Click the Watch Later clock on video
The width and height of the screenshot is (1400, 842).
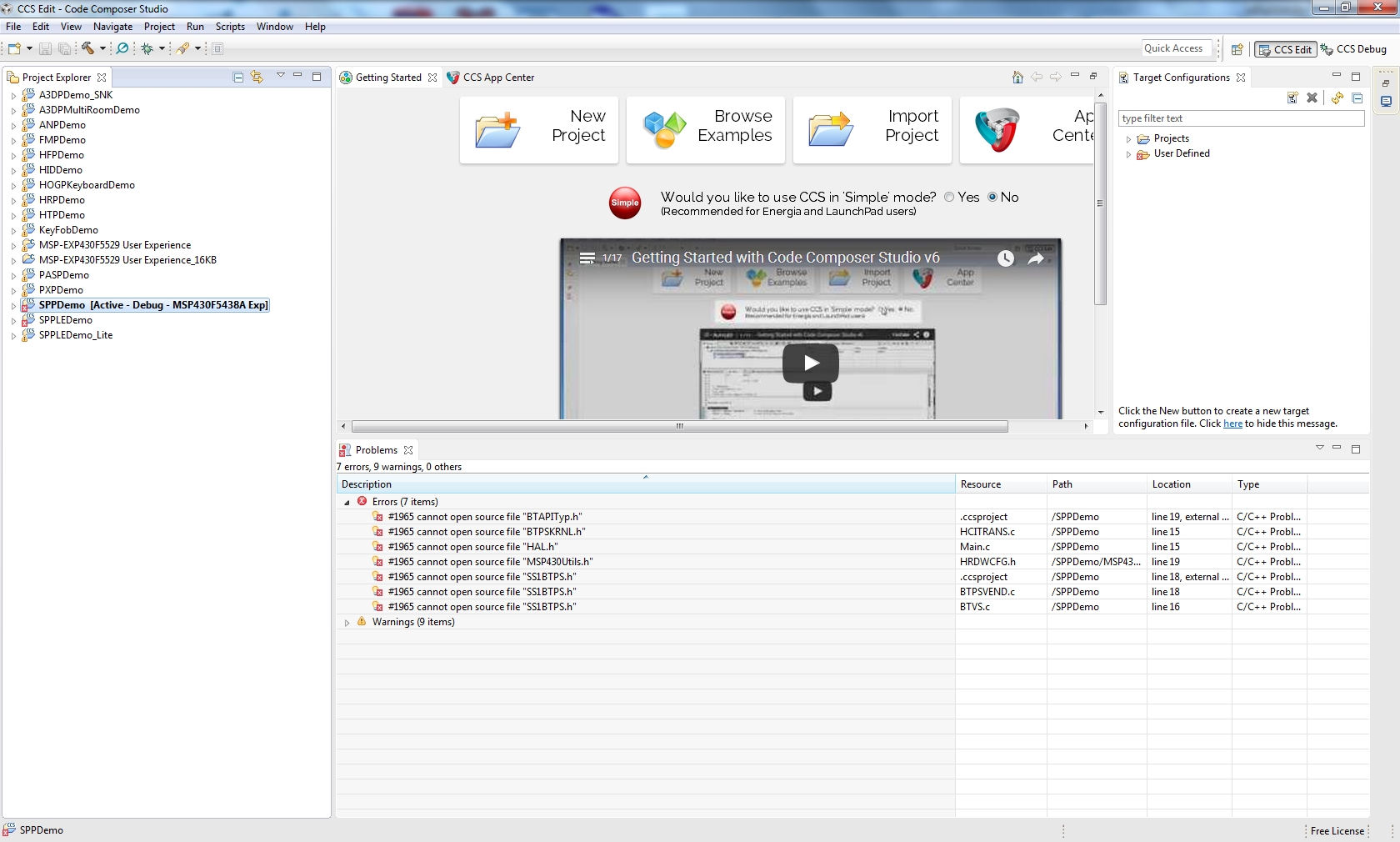point(1006,258)
